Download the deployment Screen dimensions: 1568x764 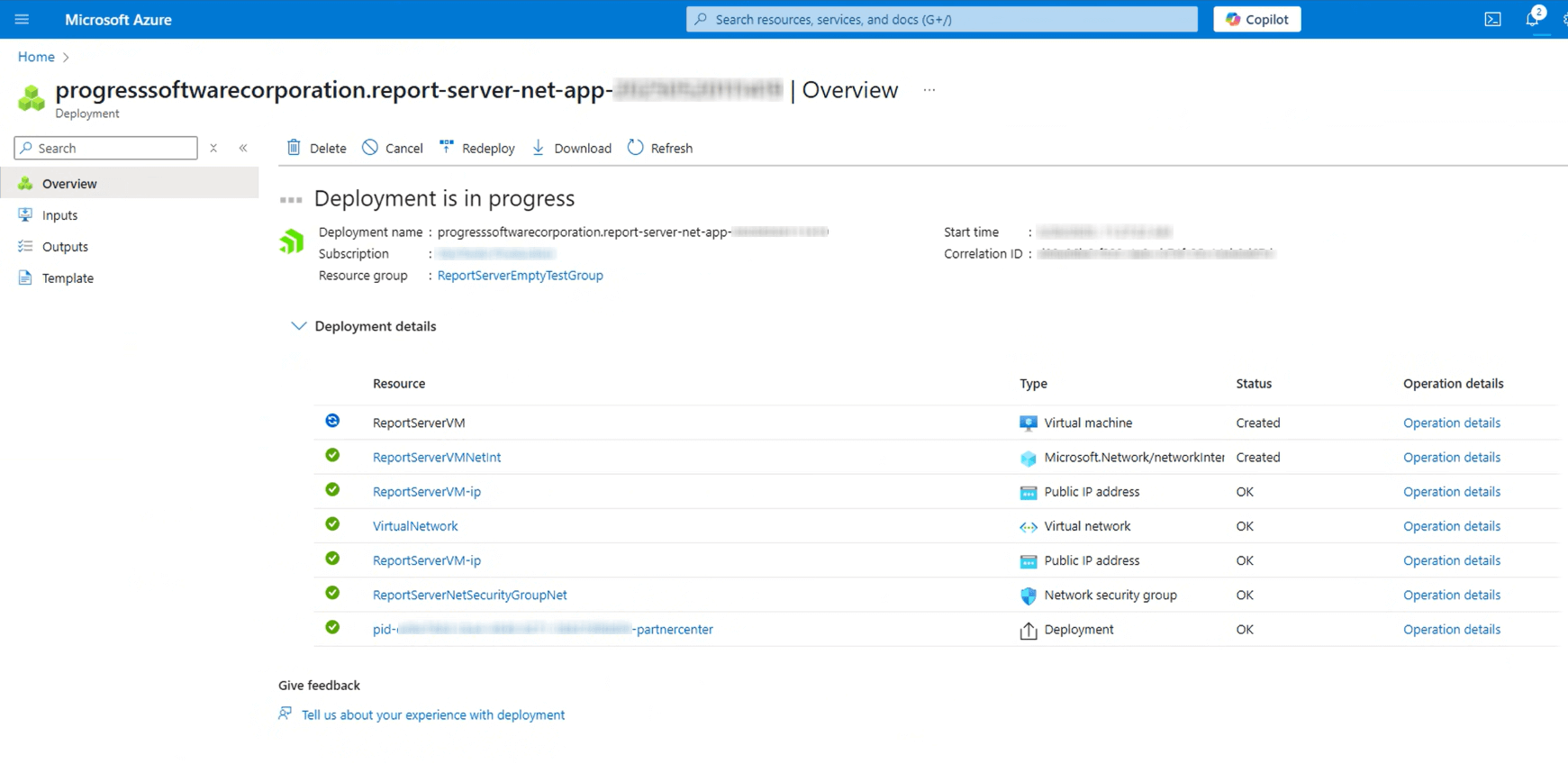[572, 148]
